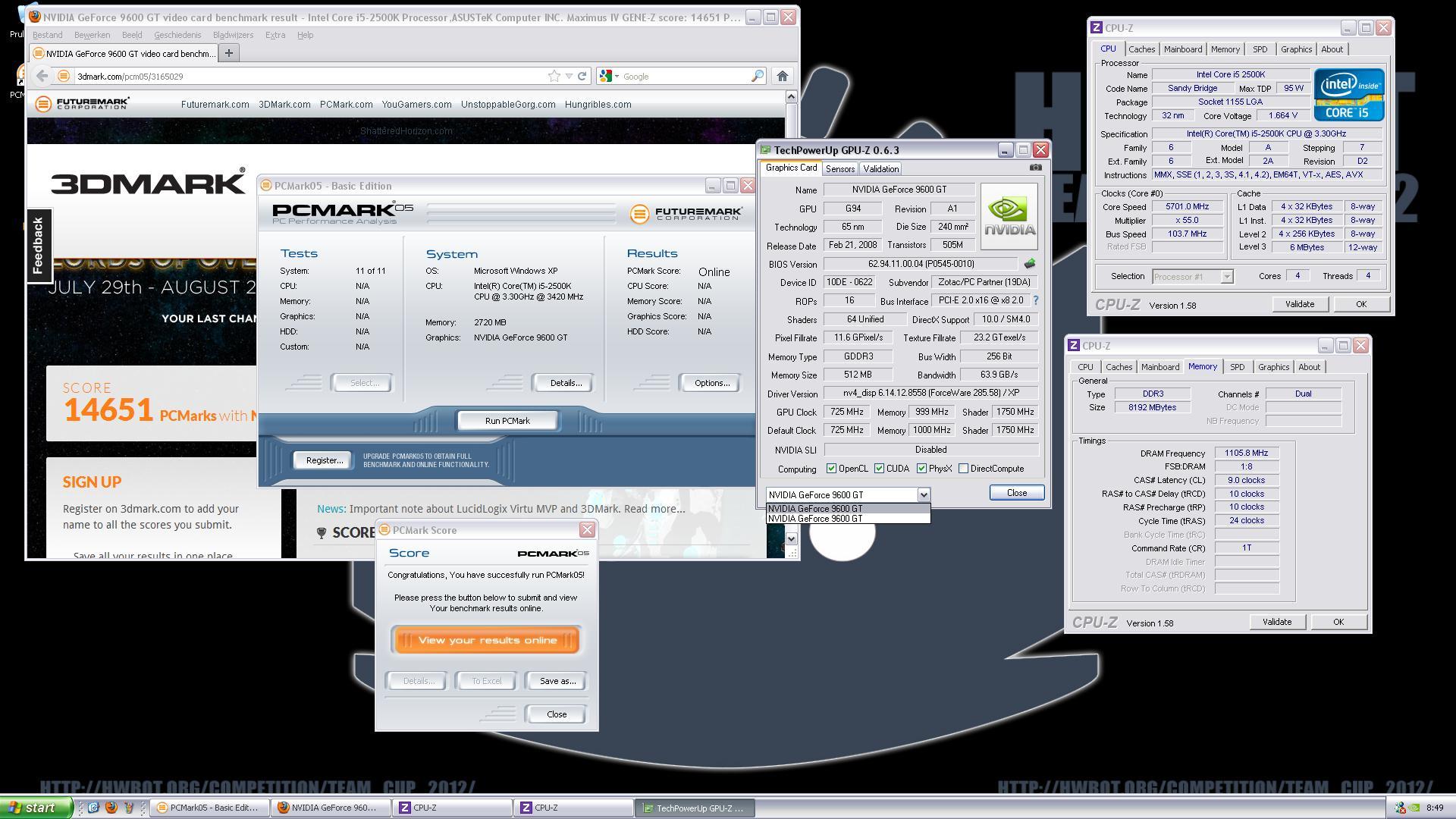
Task: Click the Options... button under Results
Action: click(711, 383)
